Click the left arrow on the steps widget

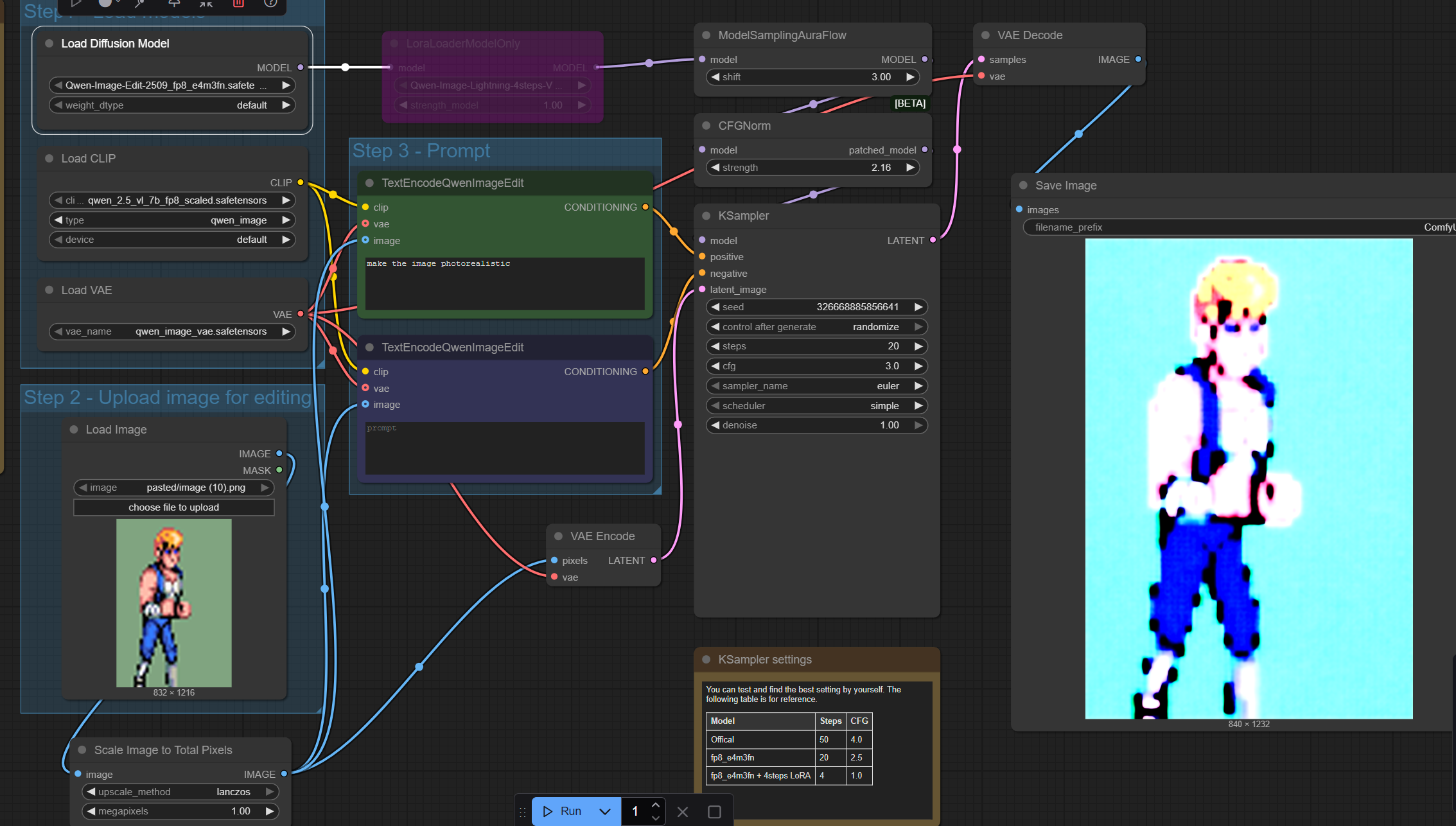(715, 346)
